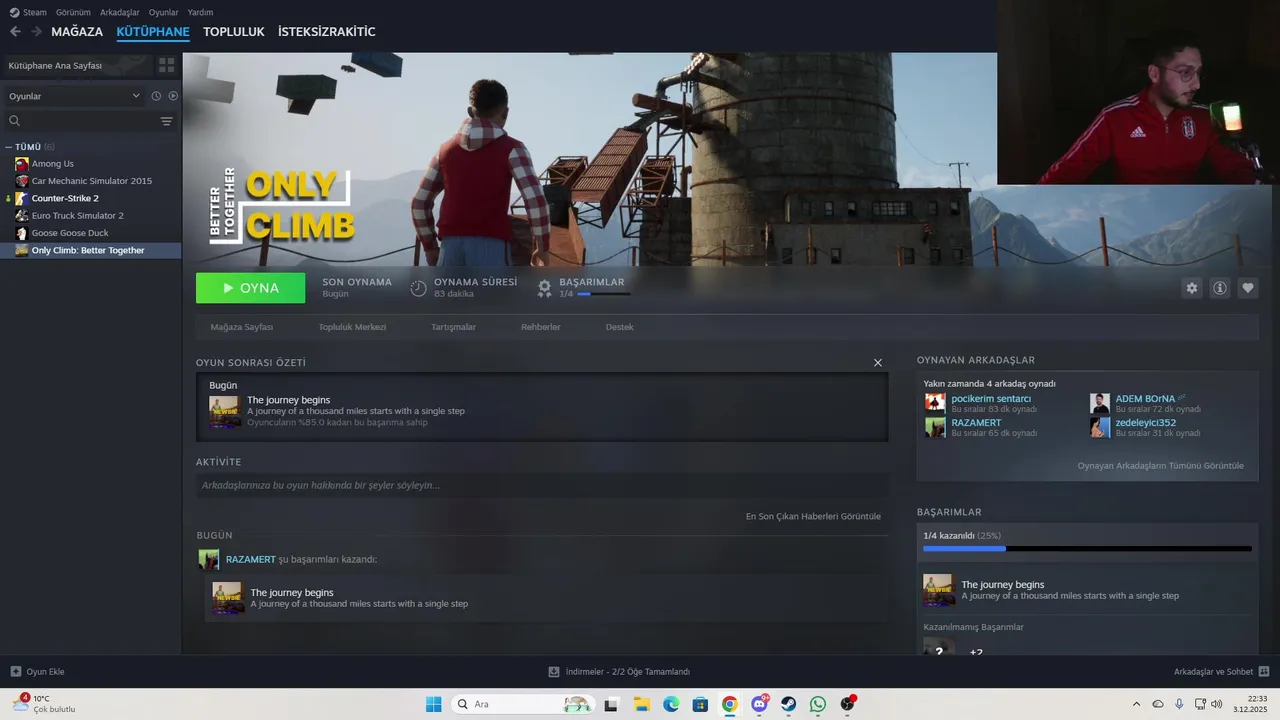Image resolution: width=1280 pixels, height=720 pixels.
Task: Open Google Chrome from taskbar
Action: 730,704
